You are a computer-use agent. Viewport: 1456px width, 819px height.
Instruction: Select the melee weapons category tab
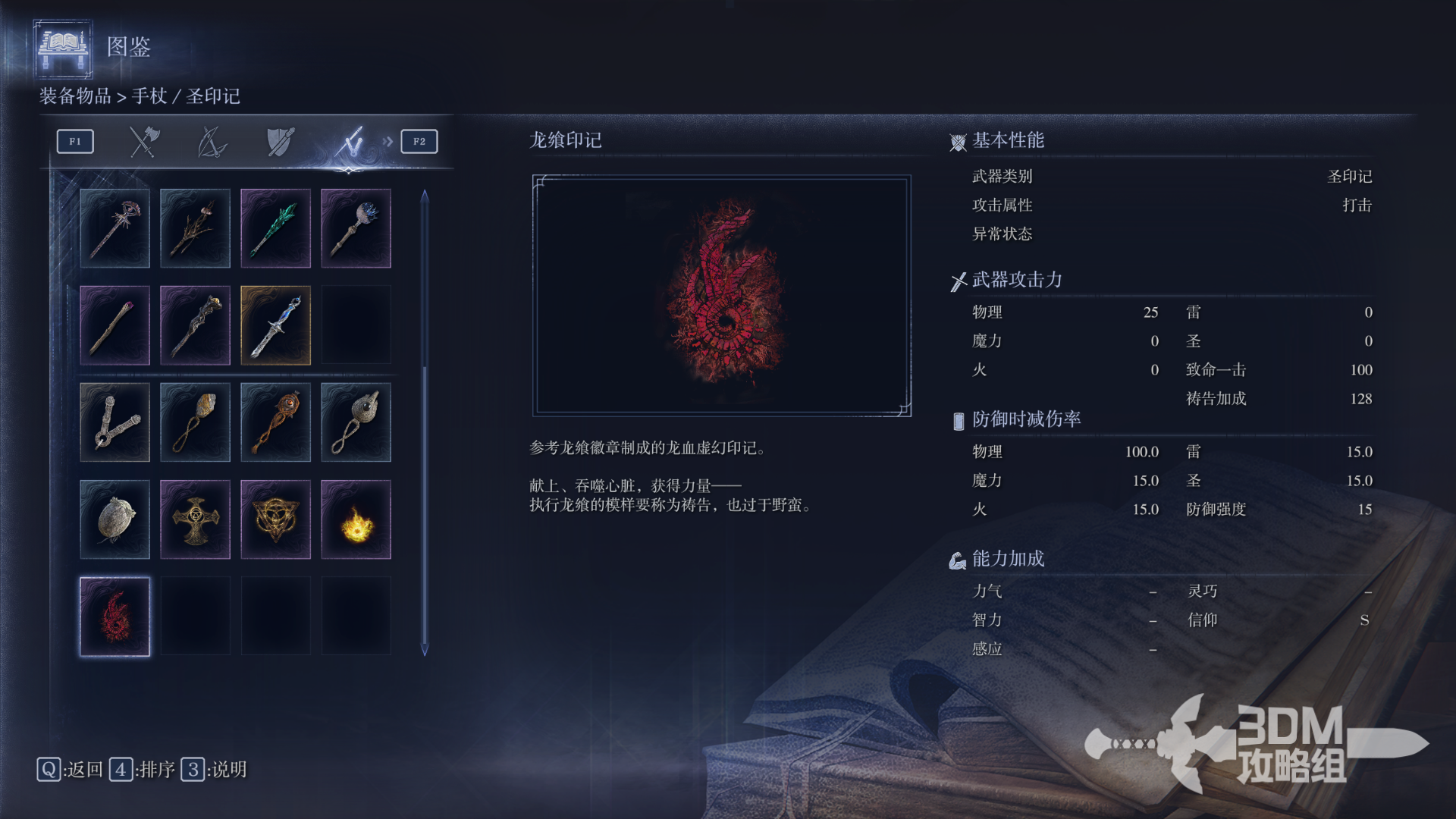tap(144, 142)
